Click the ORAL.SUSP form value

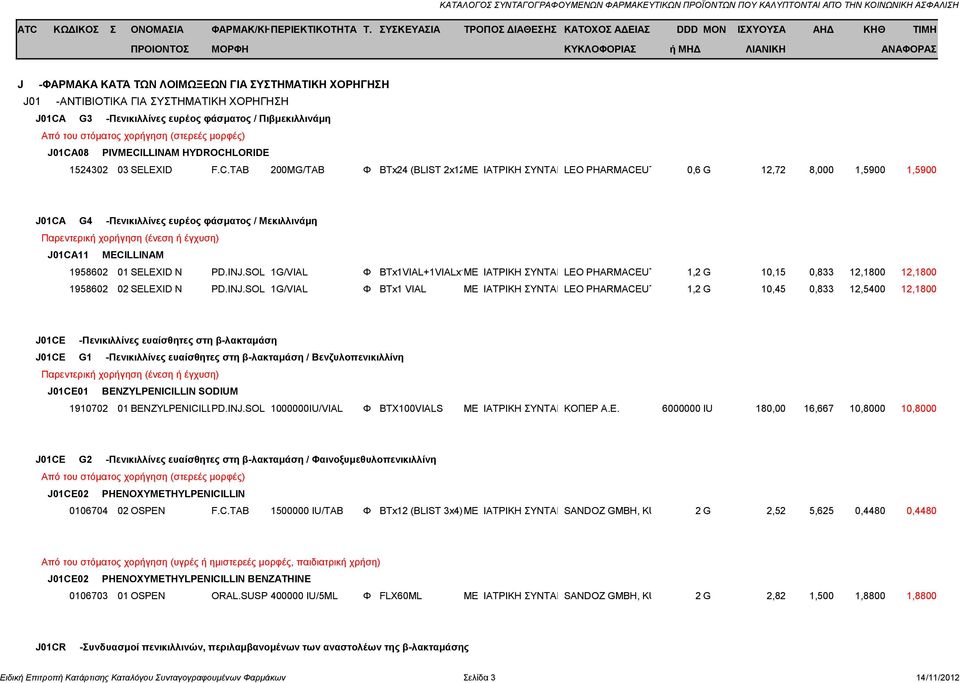click(239, 596)
